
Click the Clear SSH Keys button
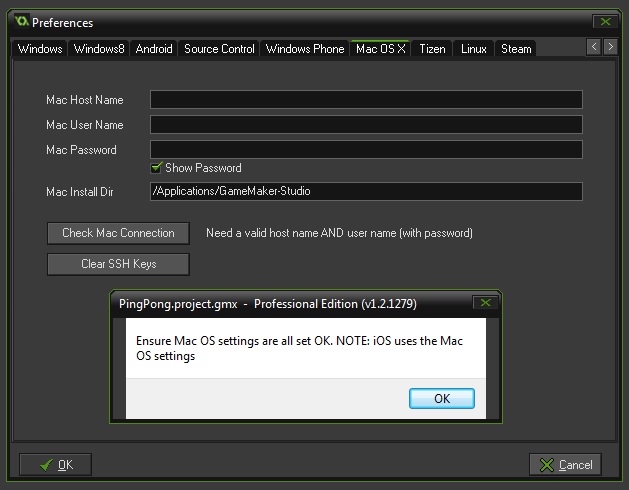[x=118, y=264]
